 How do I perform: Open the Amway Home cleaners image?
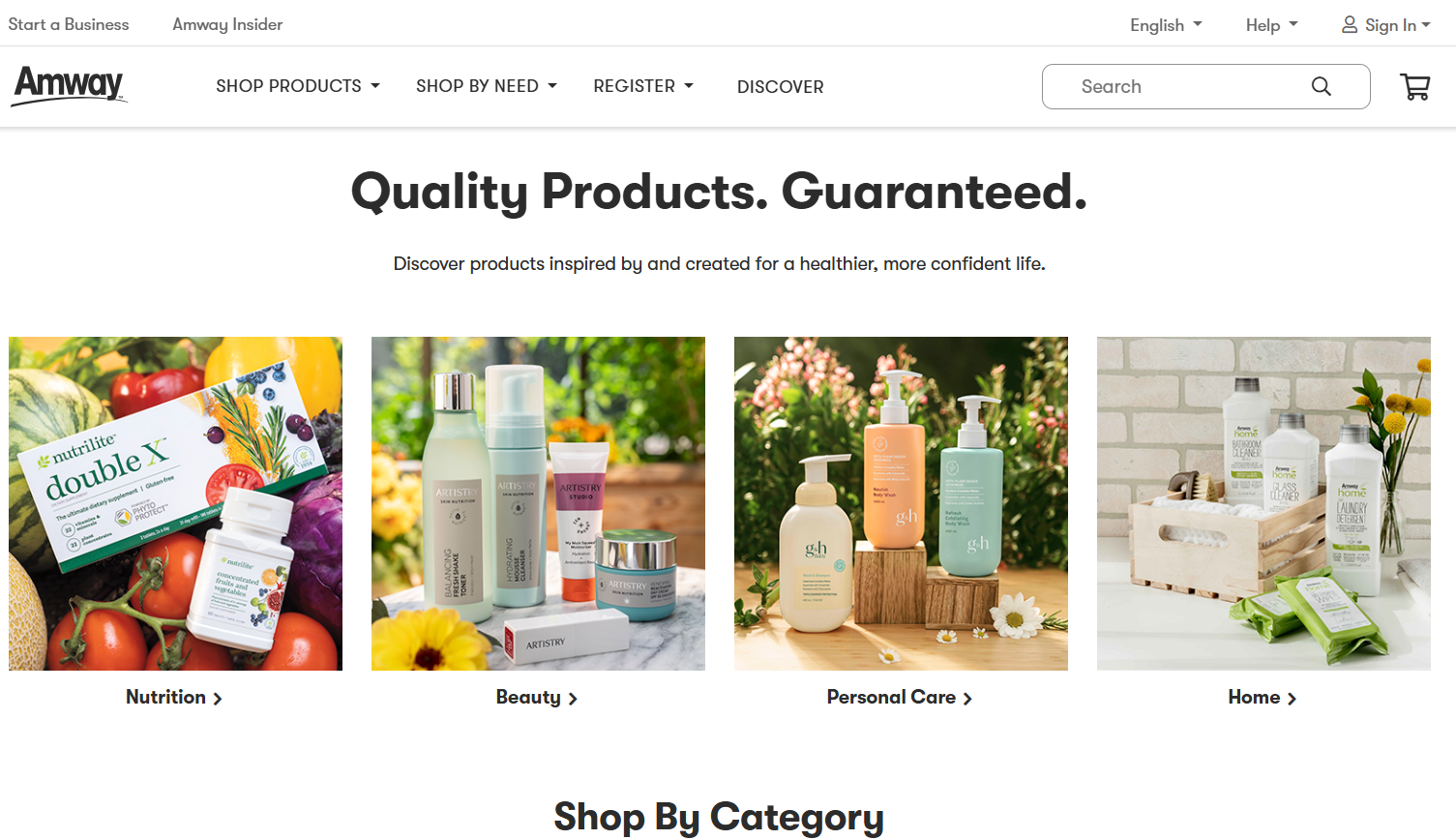point(1263,503)
